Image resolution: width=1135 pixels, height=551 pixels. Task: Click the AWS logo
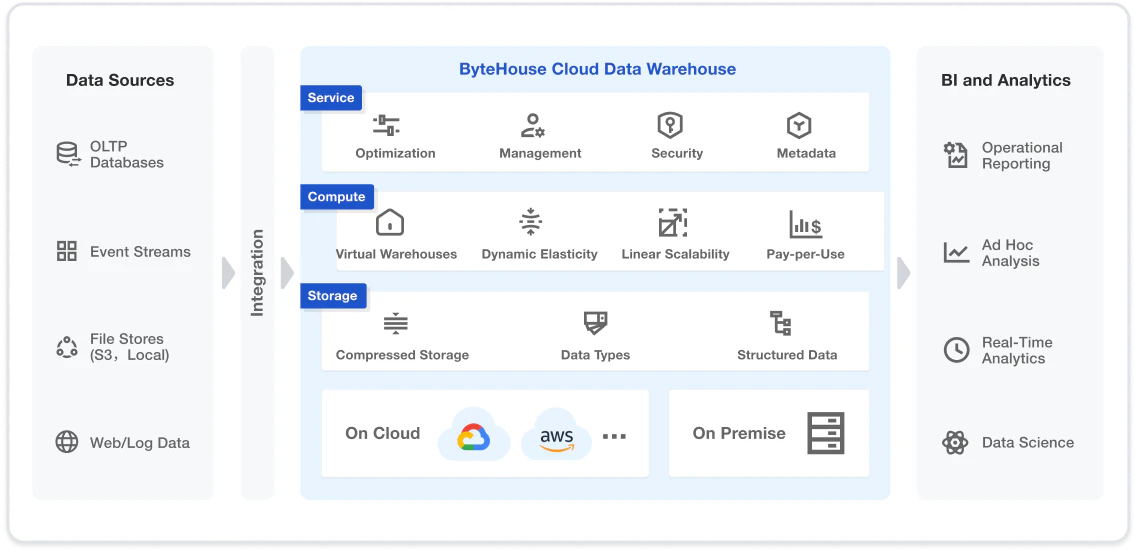pos(557,439)
